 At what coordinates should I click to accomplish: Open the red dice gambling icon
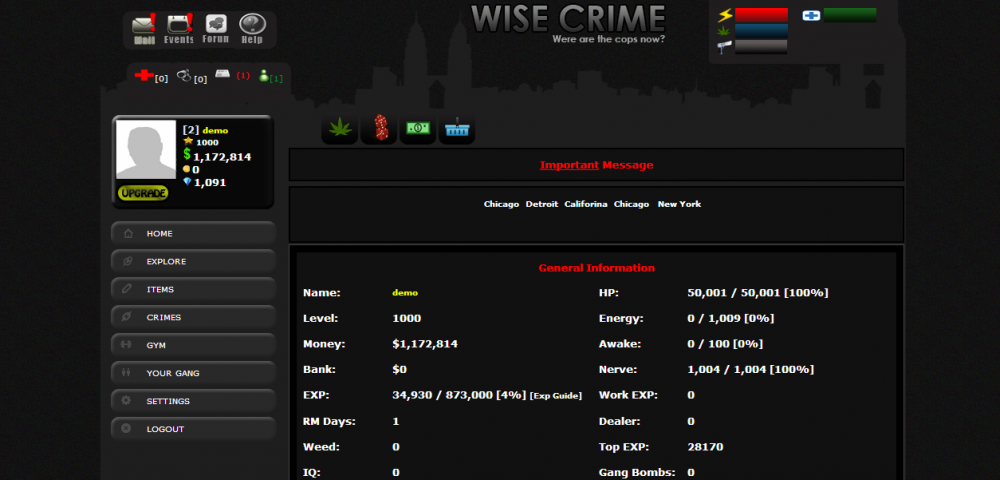[379, 128]
